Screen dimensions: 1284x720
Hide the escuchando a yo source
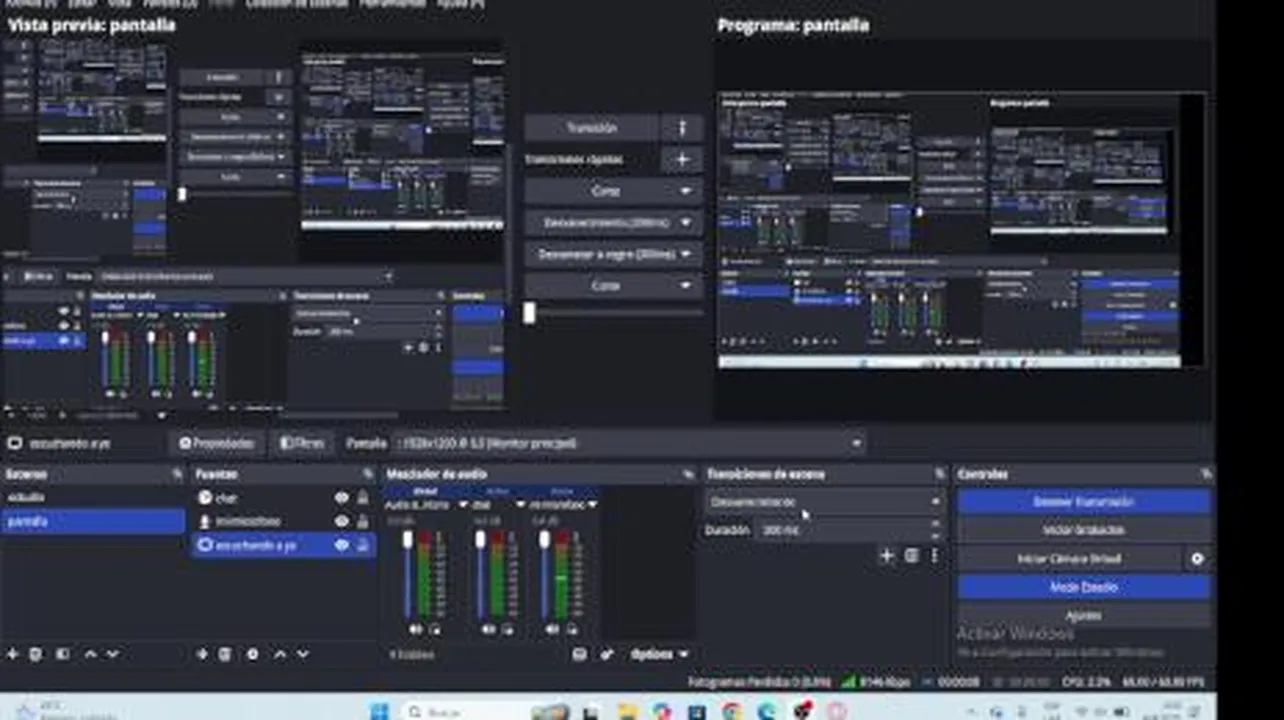342,545
